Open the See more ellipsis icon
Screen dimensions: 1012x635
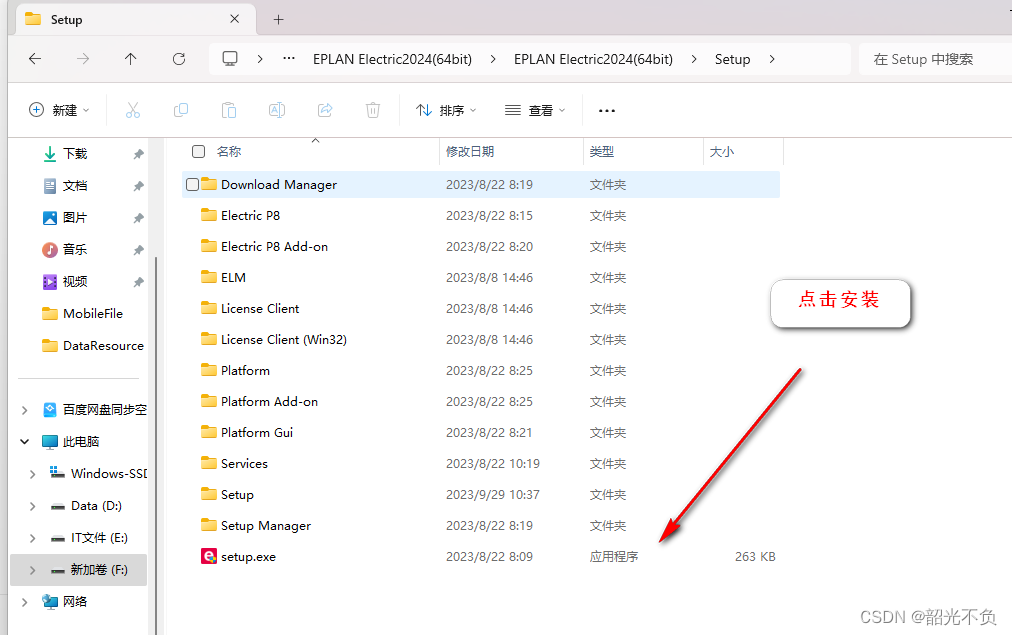(606, 110)
